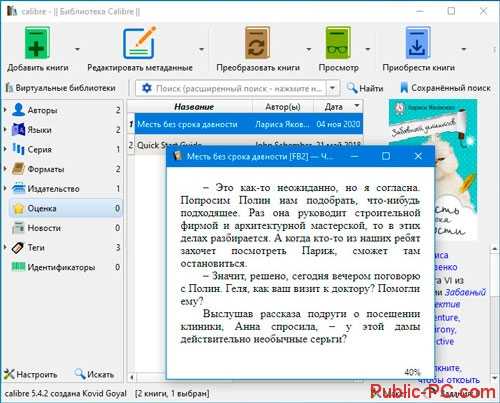Click the Оценка star icon
The width and height of the screenshot is (500, 403).
click(18, 208)
